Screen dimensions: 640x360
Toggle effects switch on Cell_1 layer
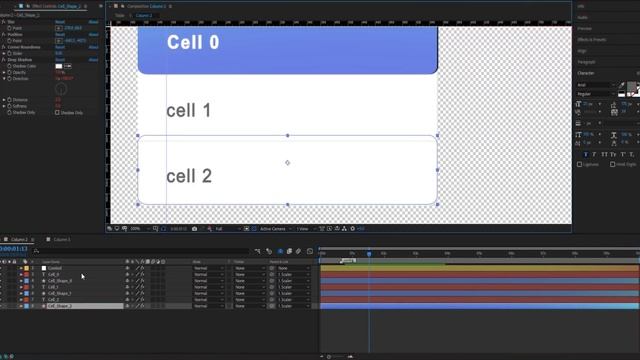[142, 287]
